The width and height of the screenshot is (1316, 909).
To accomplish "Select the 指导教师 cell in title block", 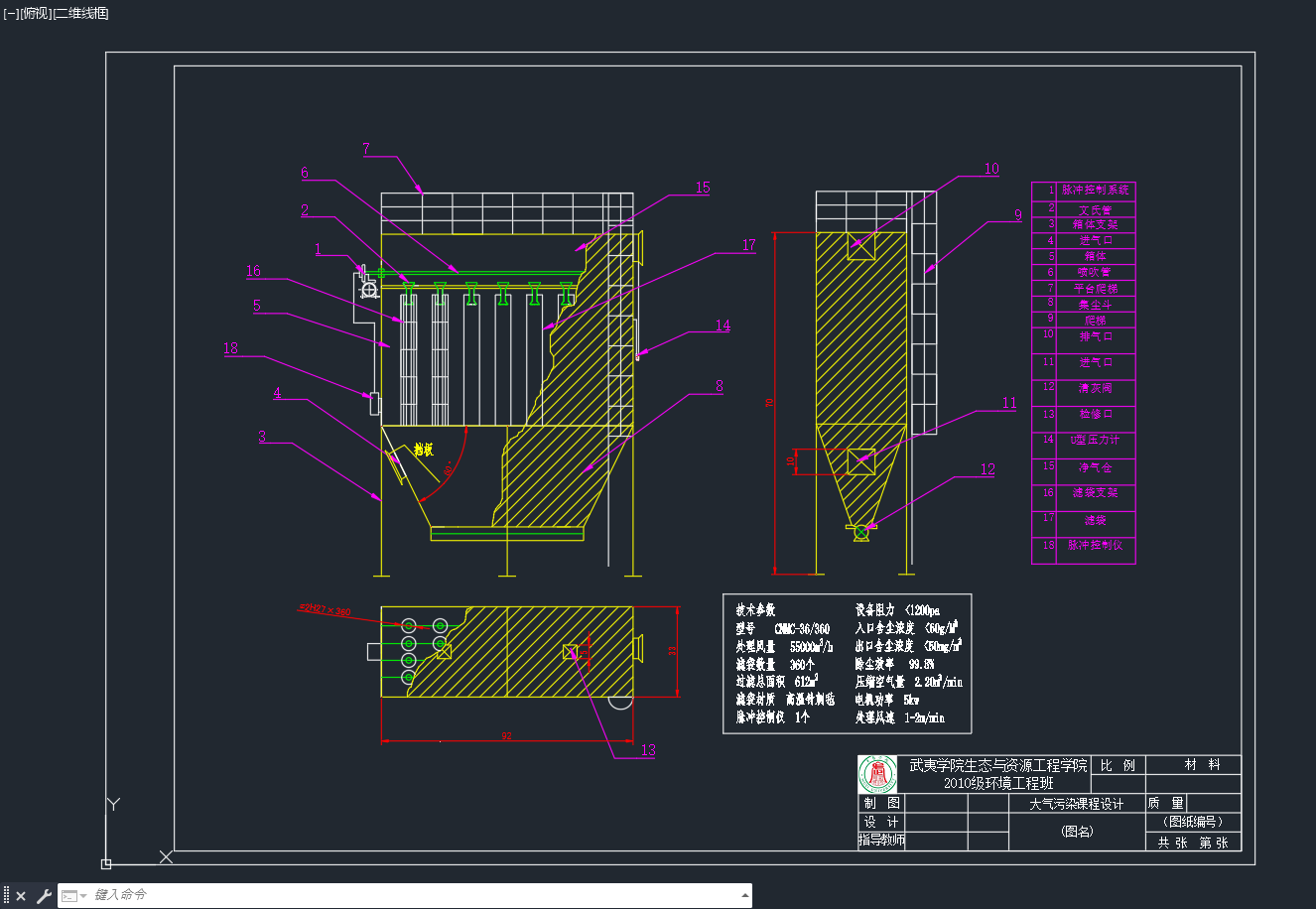I will pyautogui.click(x=881, y=841).
